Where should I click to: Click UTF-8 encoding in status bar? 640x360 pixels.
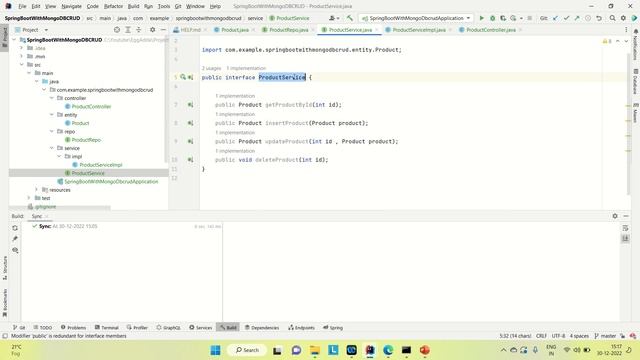coord(558,336)
